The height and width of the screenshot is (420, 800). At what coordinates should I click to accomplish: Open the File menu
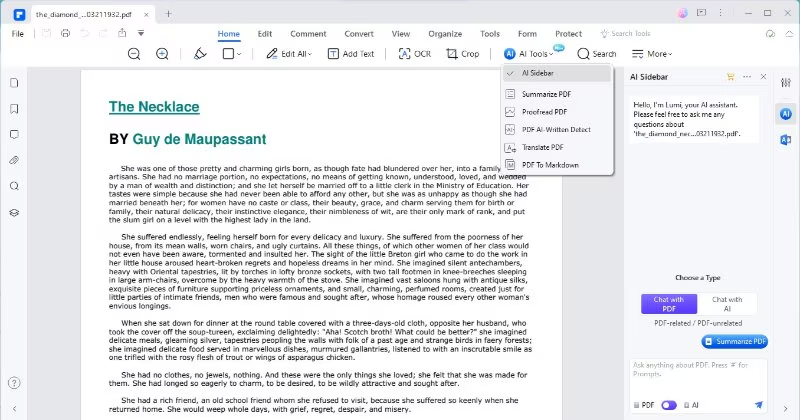pyautogui.click(x=17, y=34)
